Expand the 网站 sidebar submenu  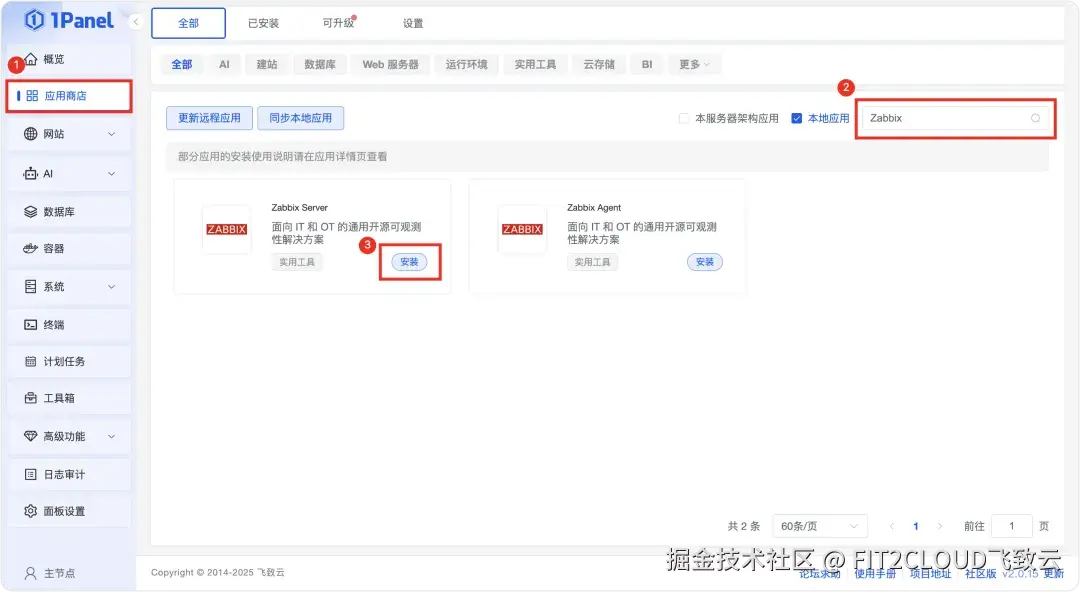[112, 134]
